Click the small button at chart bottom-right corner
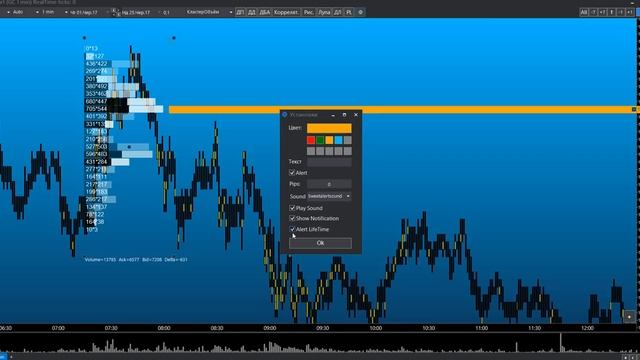The width and height of the screenshot is (640, 360). 629,317
